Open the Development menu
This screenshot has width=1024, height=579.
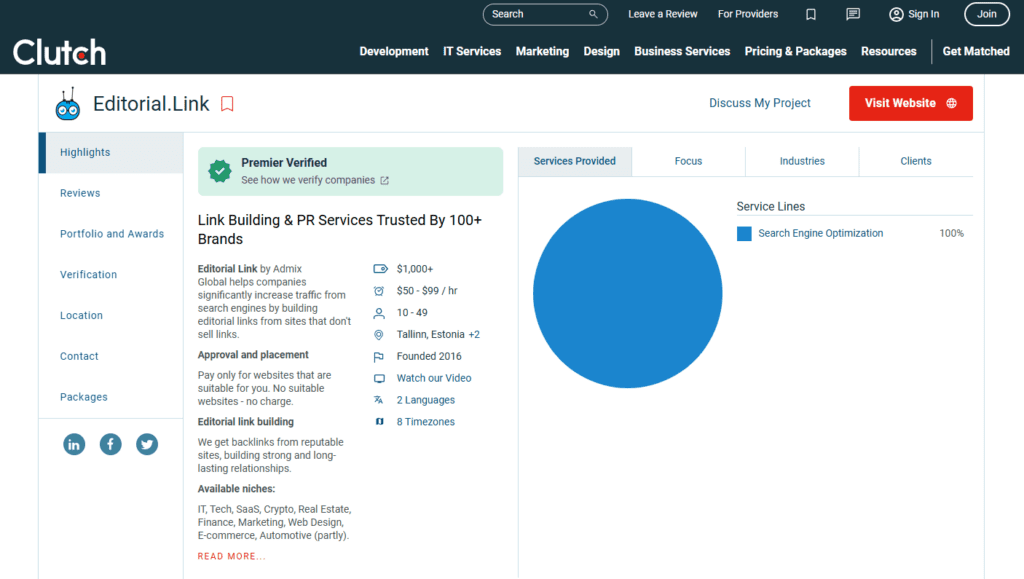pyautogui.click(x=394, y=52)
